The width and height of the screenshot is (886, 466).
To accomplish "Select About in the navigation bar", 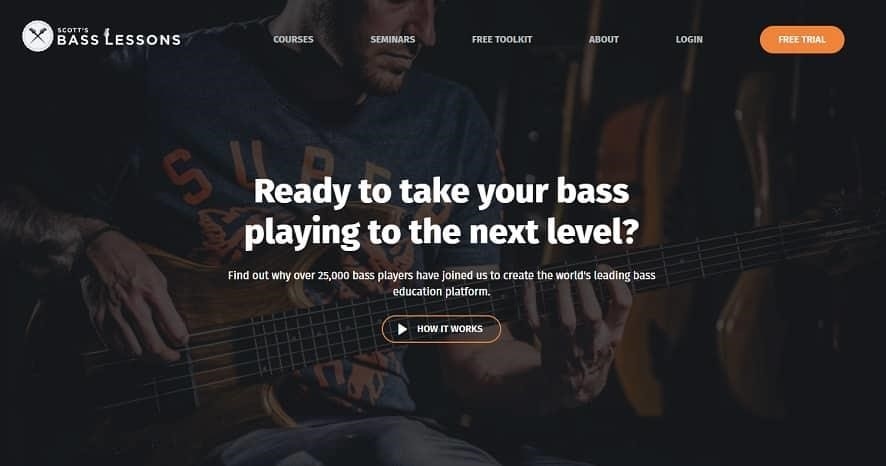I will coord(603,40).
